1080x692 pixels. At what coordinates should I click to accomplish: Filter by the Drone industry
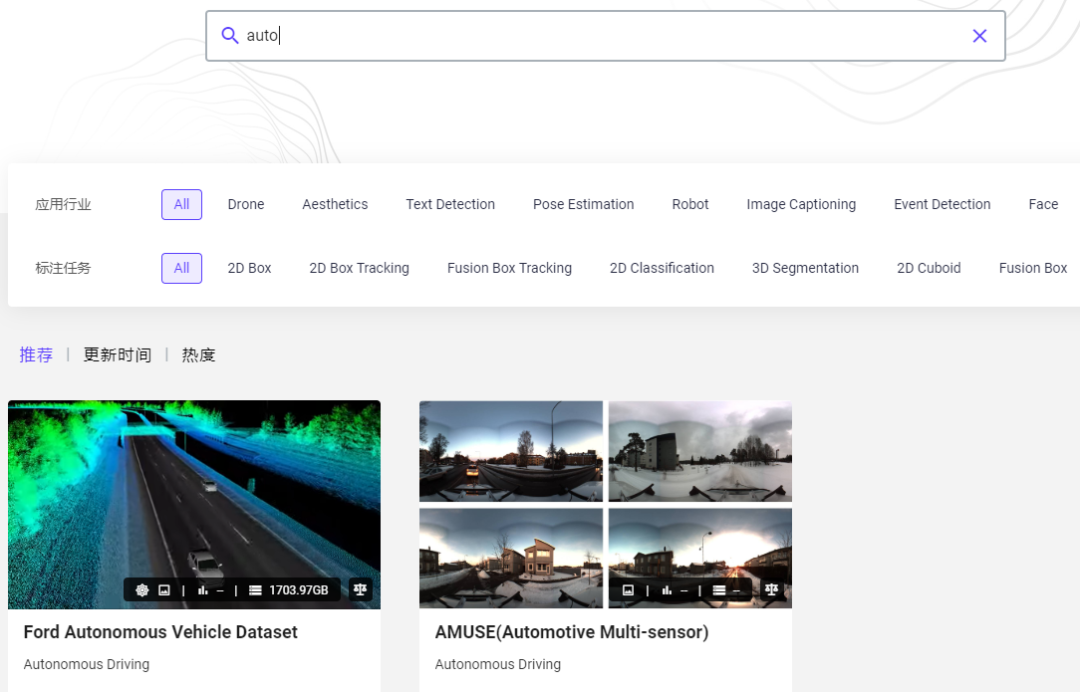pyautogui.click(x=246, y=205)
